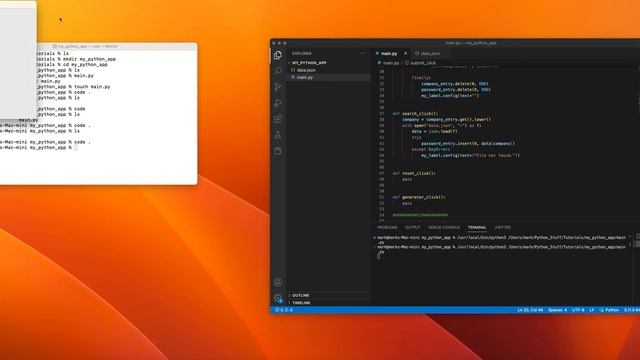Click the def reset_click() line in editor
This screenshot has width=640, height=360.
pos(414,173)
